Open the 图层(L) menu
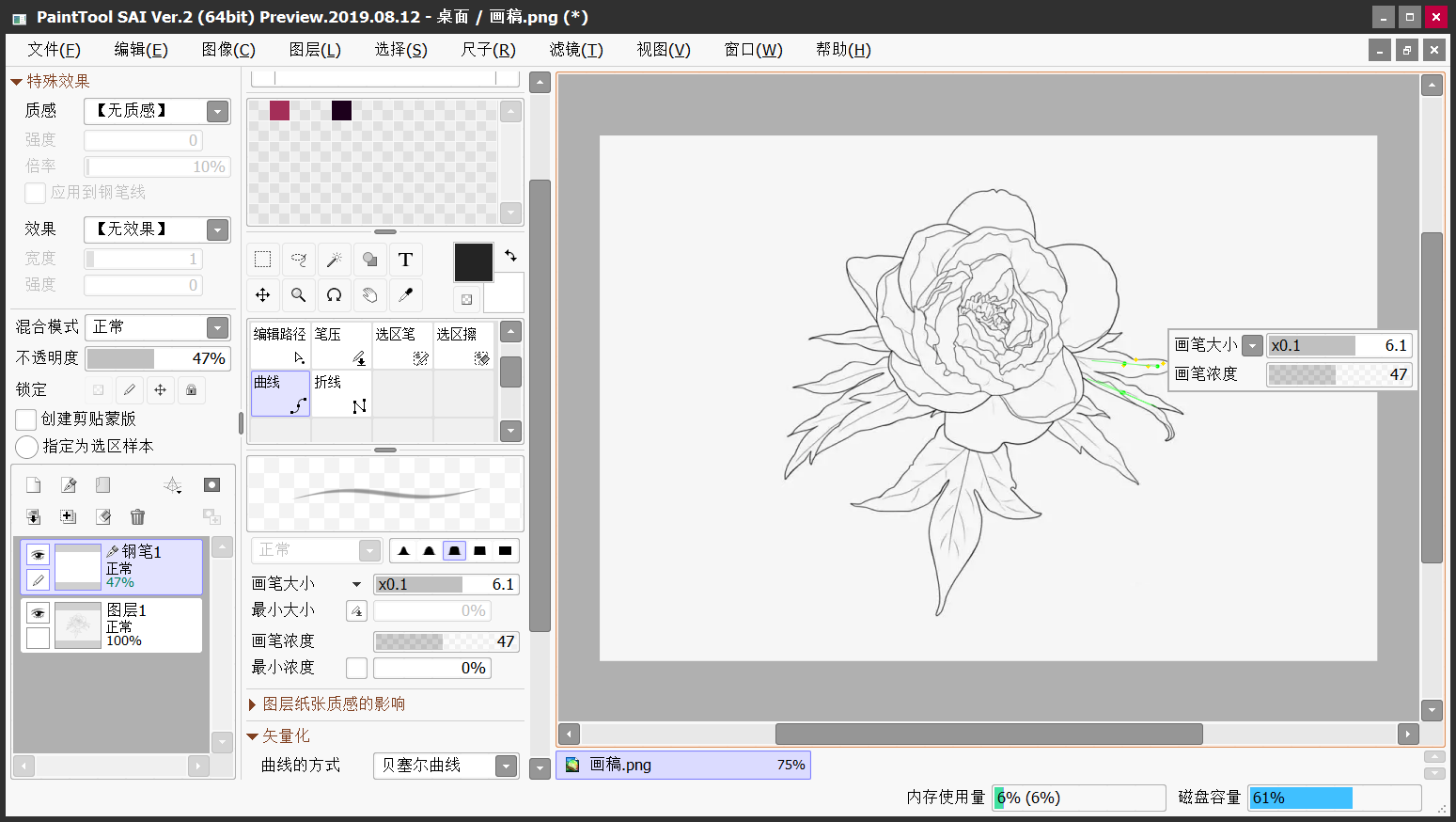Image resolution: width=1456 pixels, height=822 pixels. 315,50
